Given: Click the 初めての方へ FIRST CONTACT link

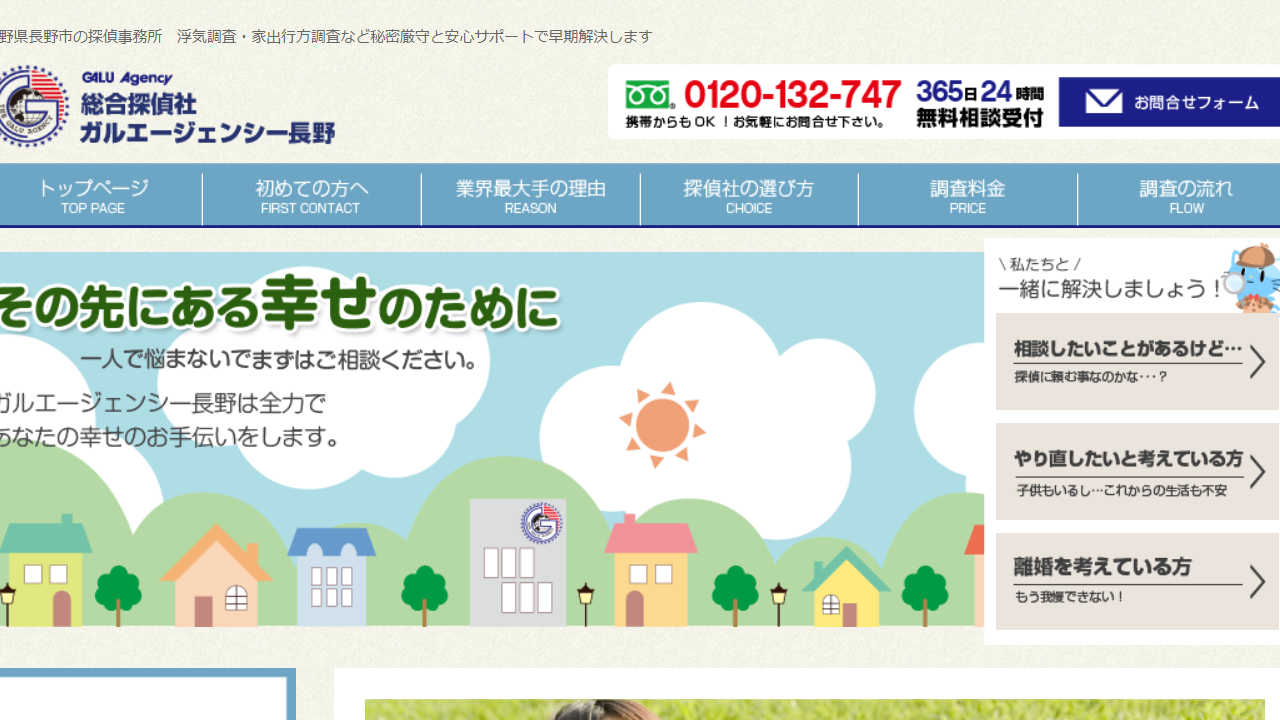Looking at the screenshot, I should point(311,196).
